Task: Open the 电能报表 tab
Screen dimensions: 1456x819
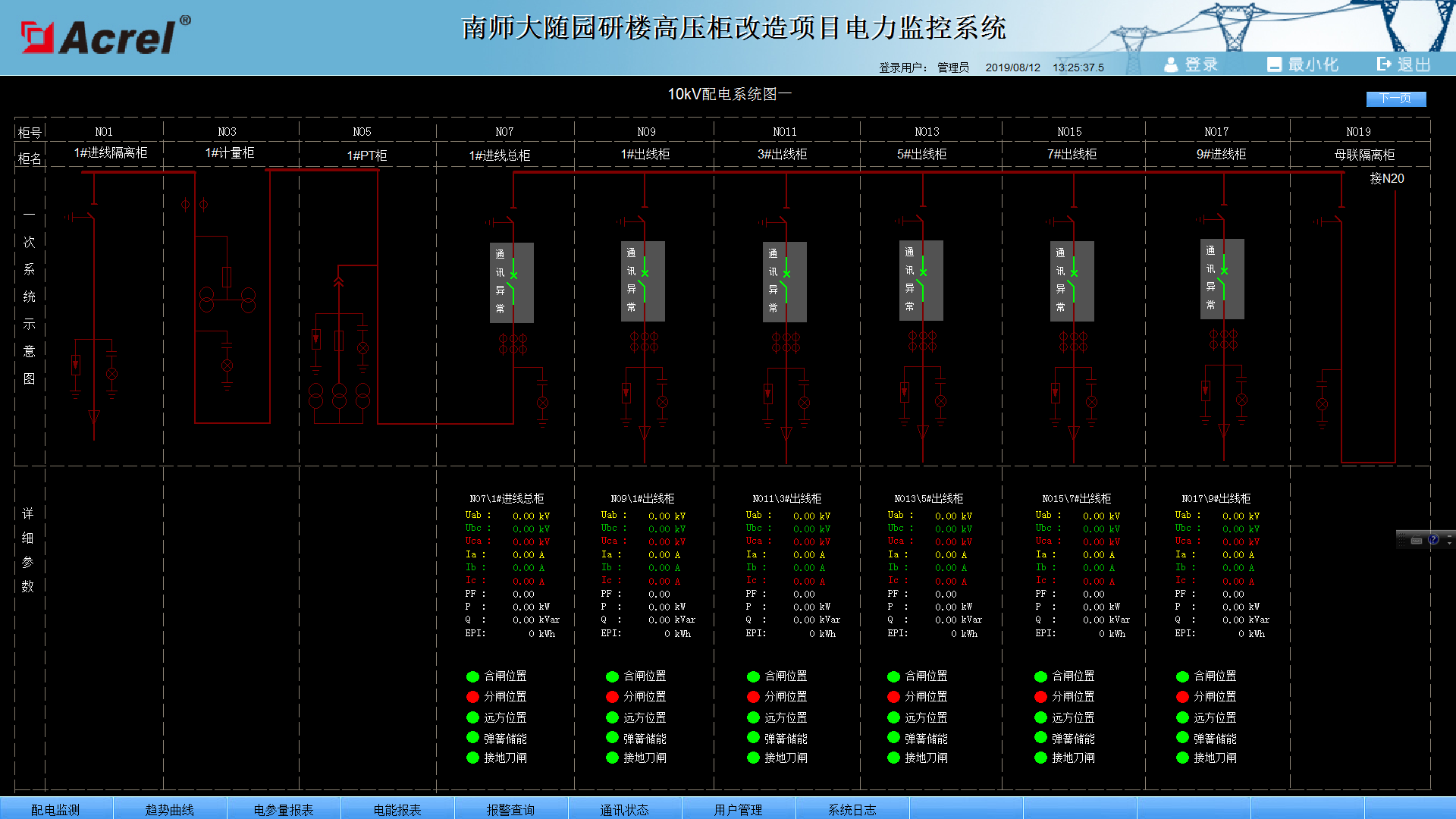Action: coord(397,809)
